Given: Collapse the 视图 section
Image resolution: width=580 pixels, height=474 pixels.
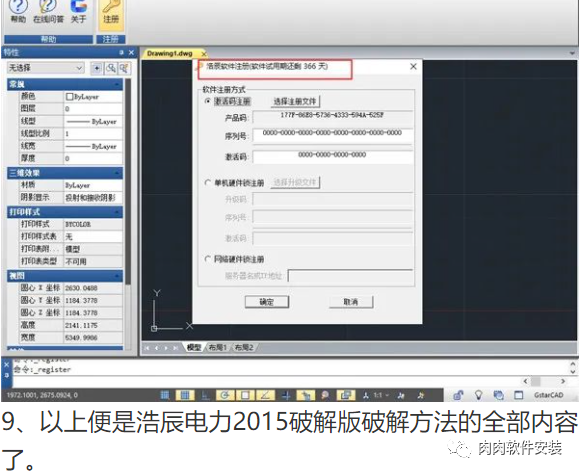Looking at the screenshot, I should pyautogui.click(x=118, y=276).
